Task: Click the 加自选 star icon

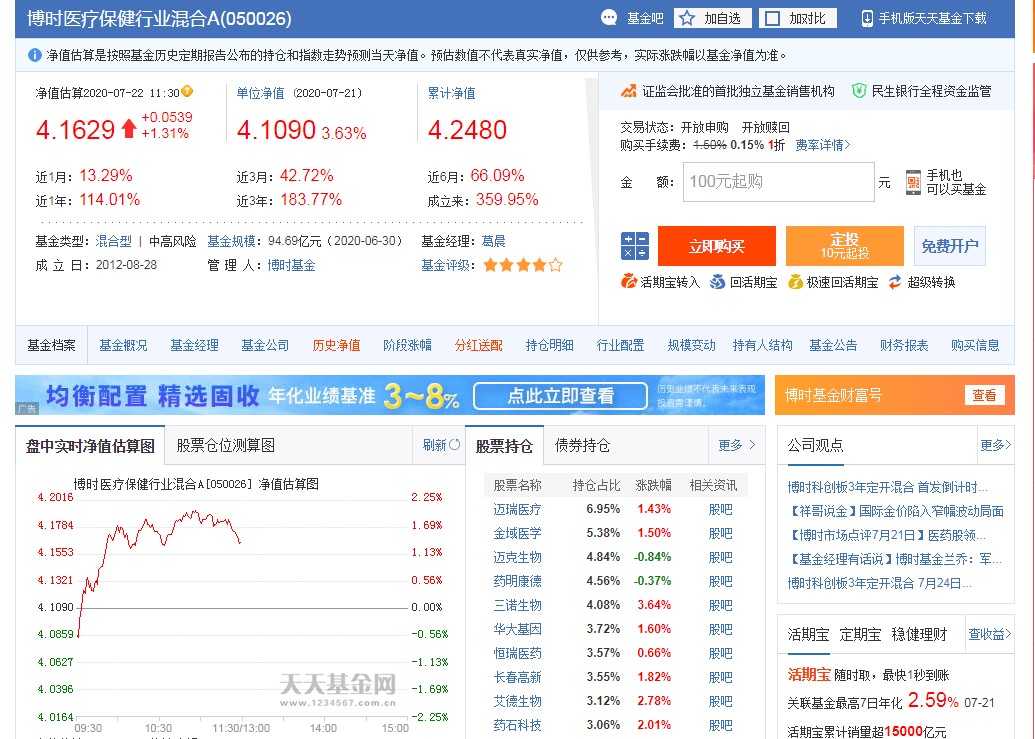Action: click(685, 17)
